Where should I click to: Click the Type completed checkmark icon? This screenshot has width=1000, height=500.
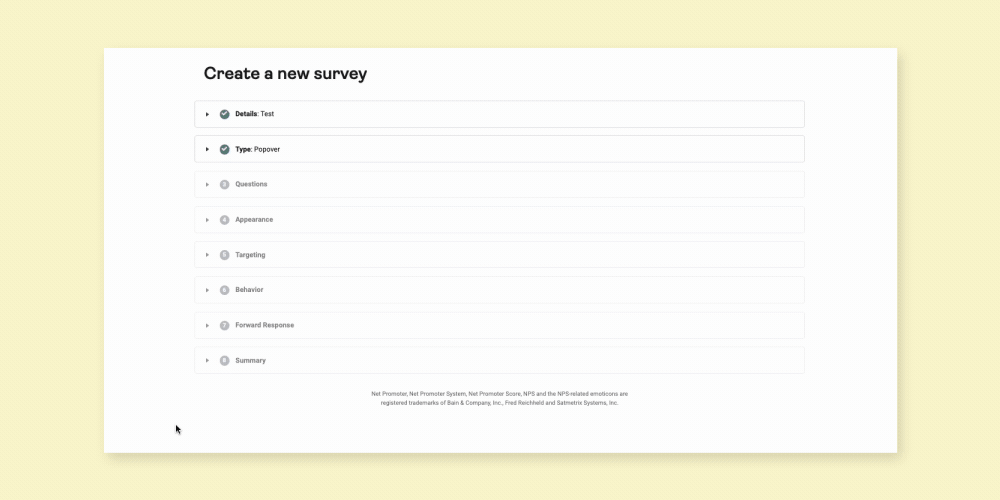coord(224,149)
